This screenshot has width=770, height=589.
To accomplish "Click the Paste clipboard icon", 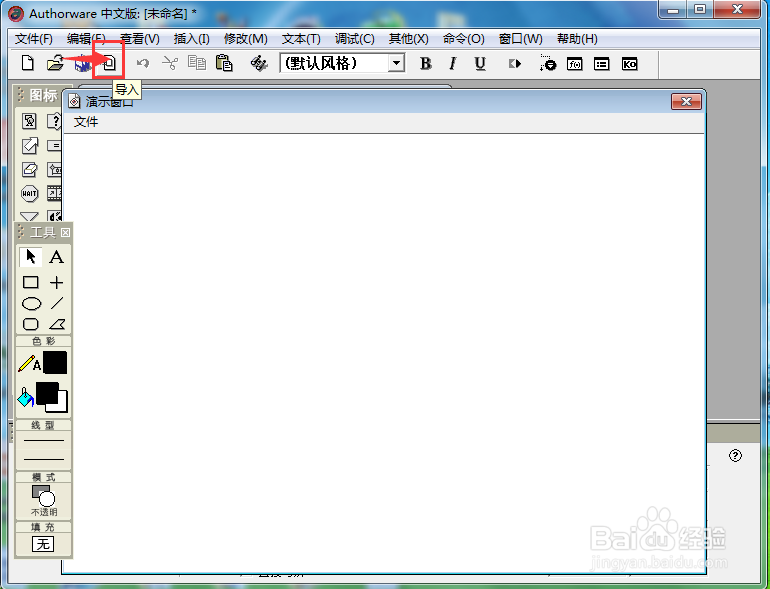I will pos(224,63).
